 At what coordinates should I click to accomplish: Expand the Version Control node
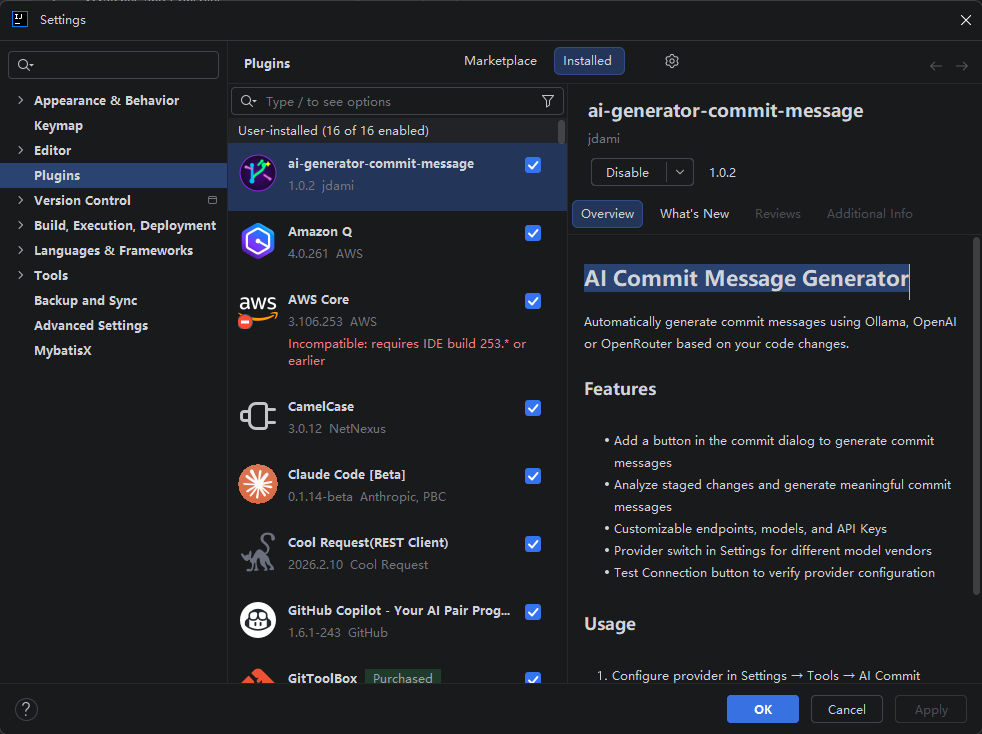(21, 200)
